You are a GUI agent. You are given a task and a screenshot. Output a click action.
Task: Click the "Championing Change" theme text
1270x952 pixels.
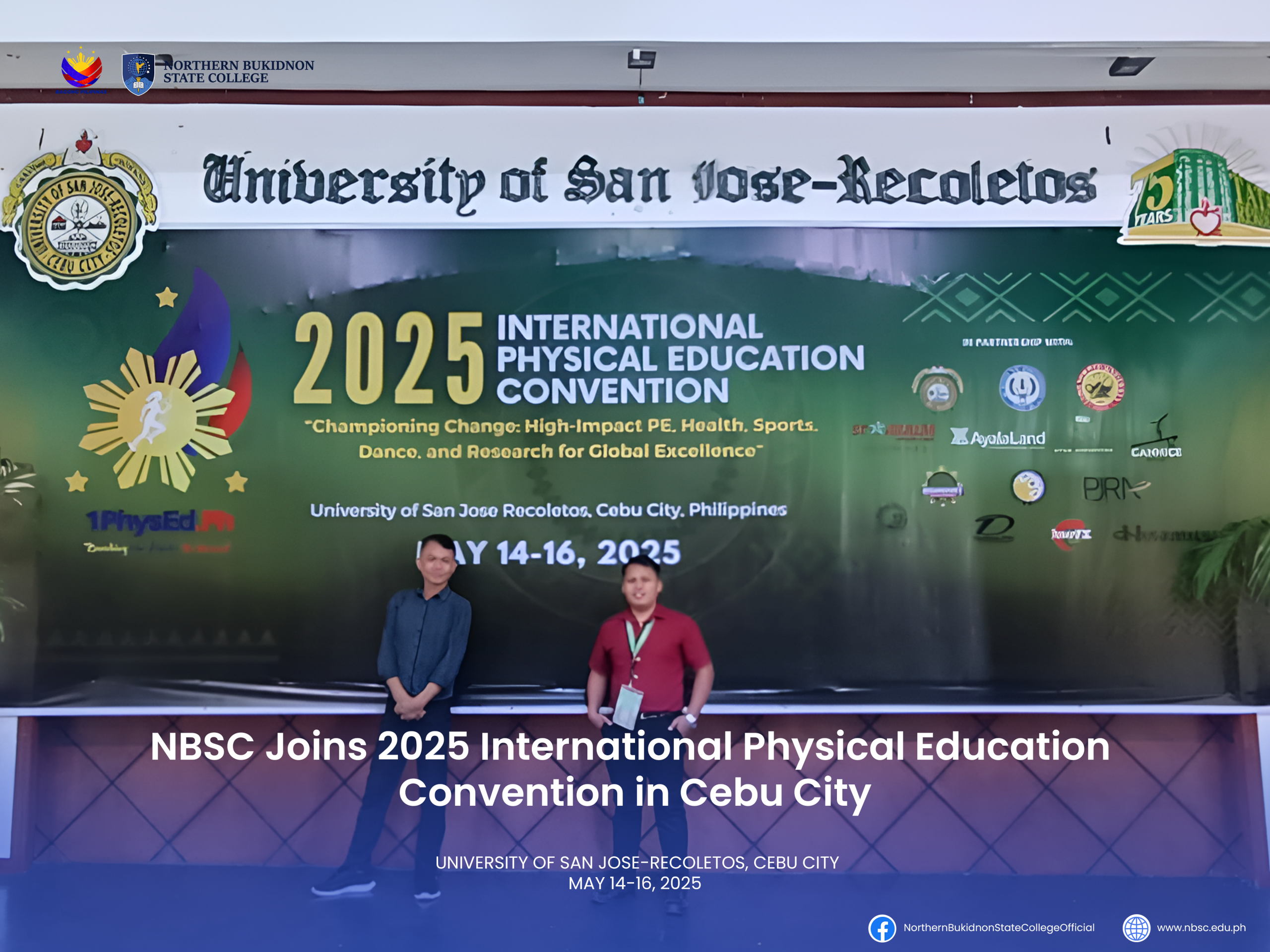562,438
